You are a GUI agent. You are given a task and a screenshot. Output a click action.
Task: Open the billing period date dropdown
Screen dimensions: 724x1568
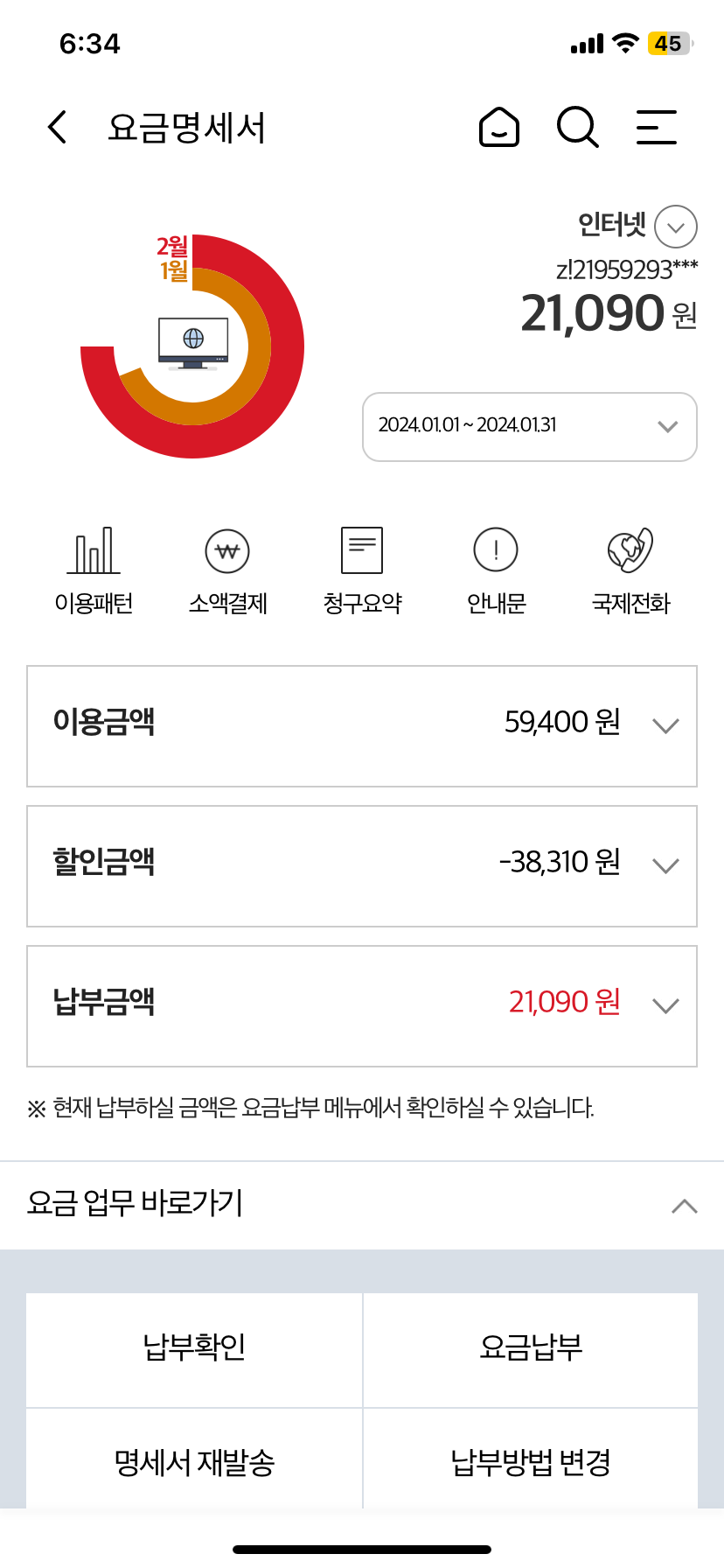point(529,426)
